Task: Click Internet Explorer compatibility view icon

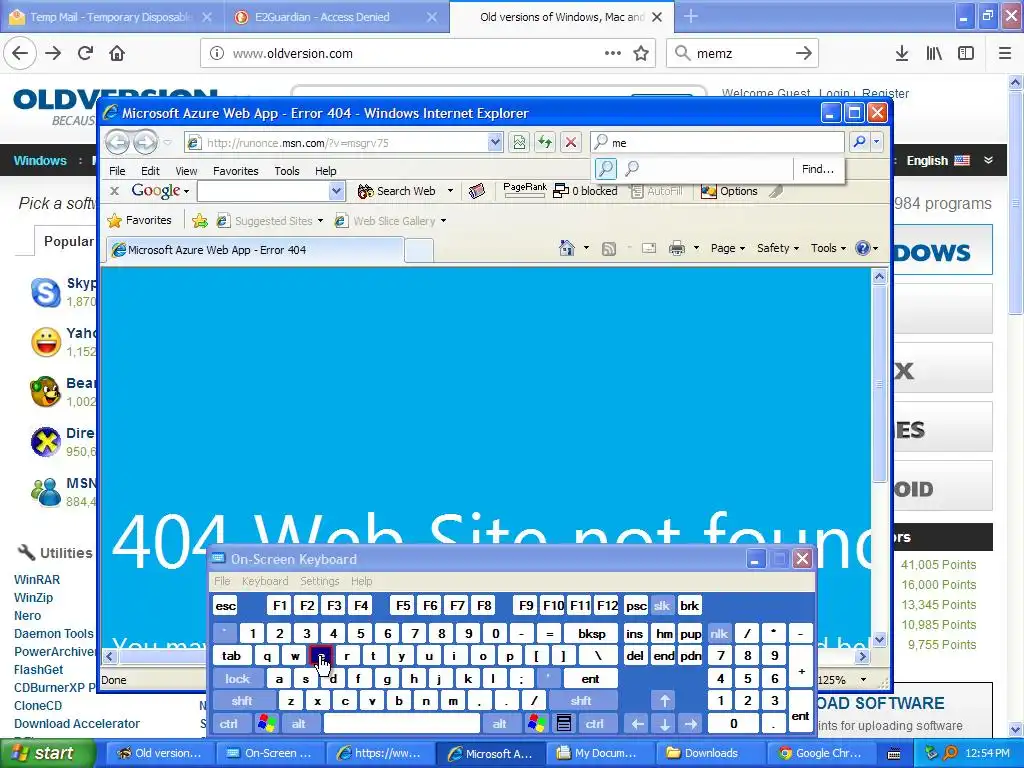Action: coord(519,142)
